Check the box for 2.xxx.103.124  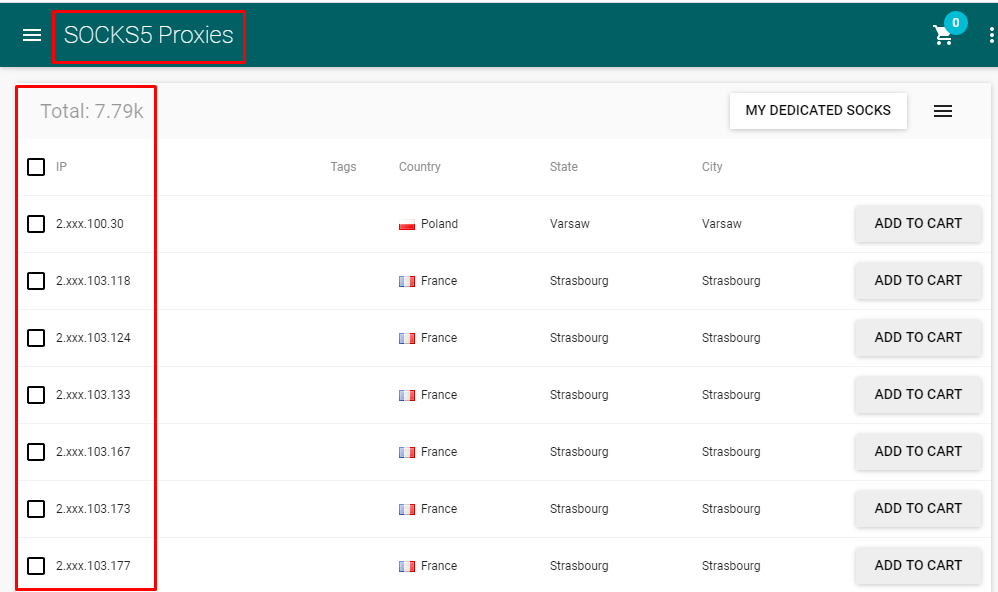36,338
